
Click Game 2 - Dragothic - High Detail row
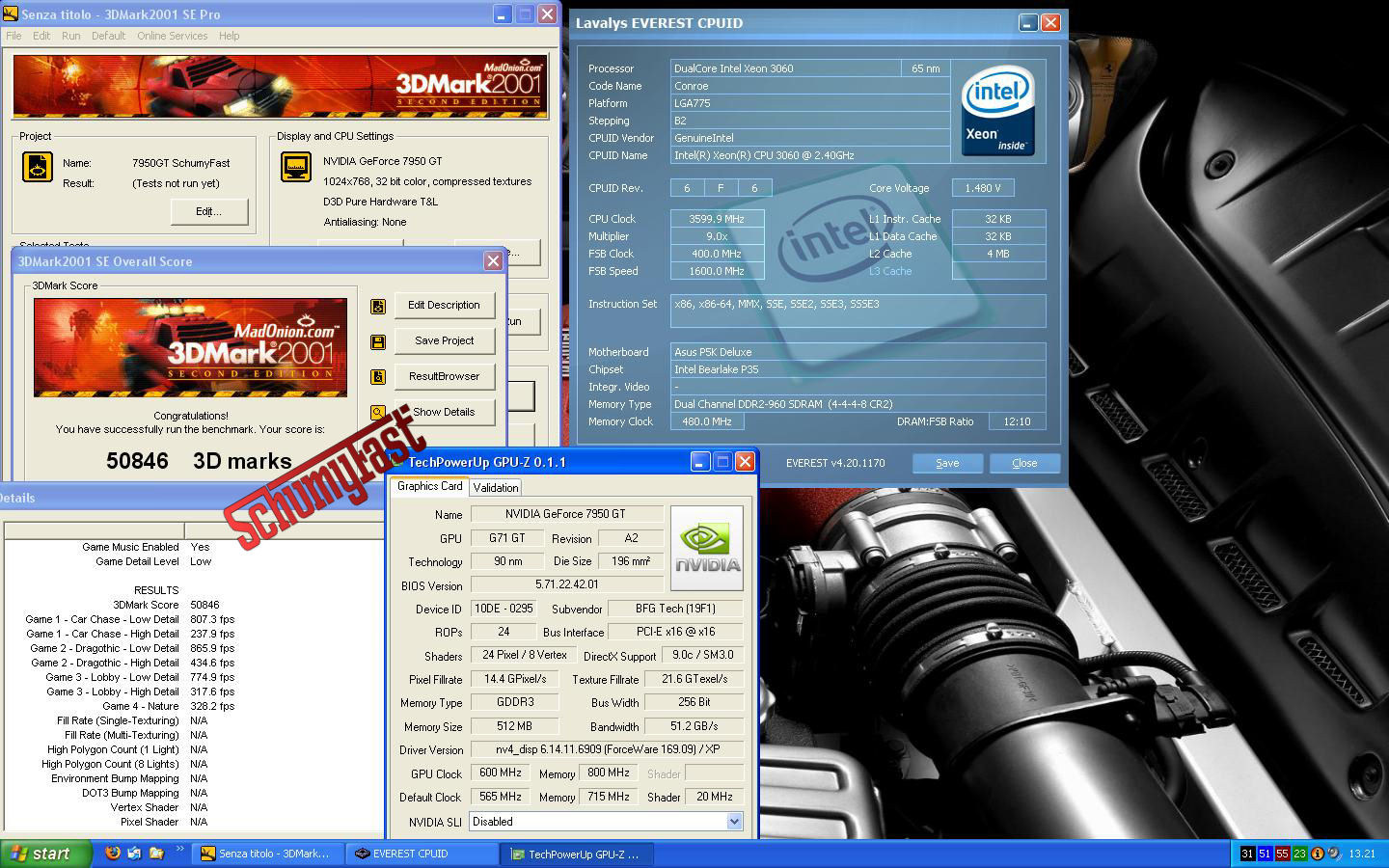pyautogui.click(x=132, y=663)
